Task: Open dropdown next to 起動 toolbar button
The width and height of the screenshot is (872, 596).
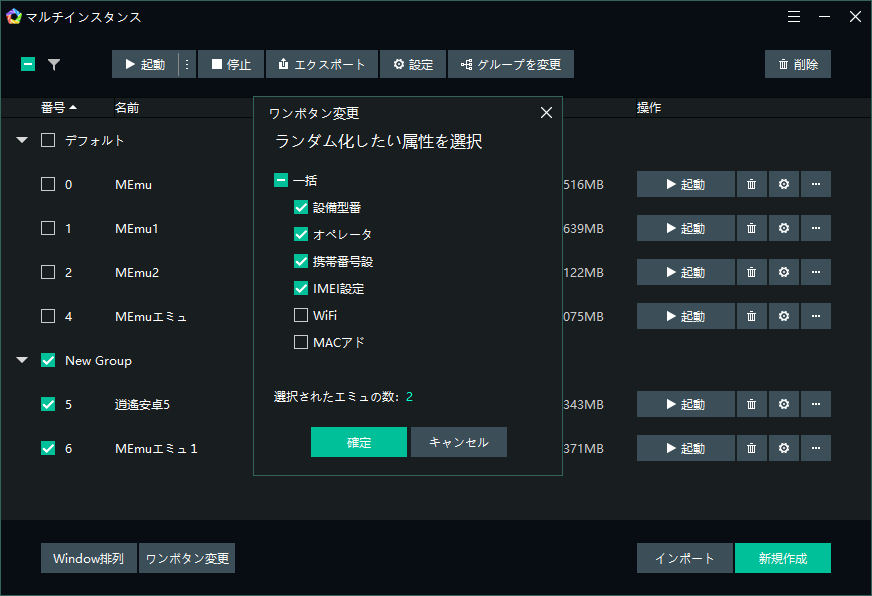Action: [x=186, y=64]
